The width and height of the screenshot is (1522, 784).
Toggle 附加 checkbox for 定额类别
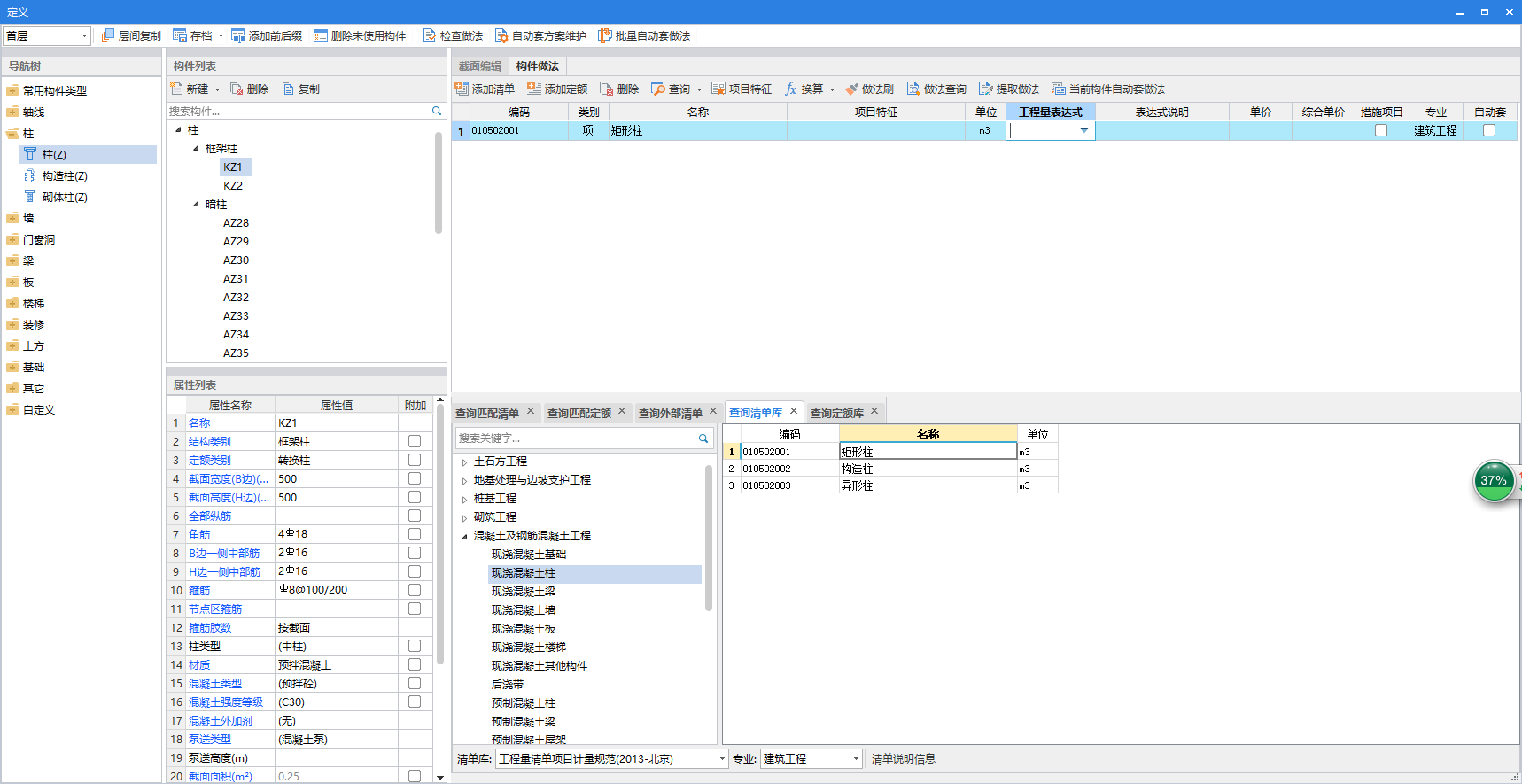415,460
